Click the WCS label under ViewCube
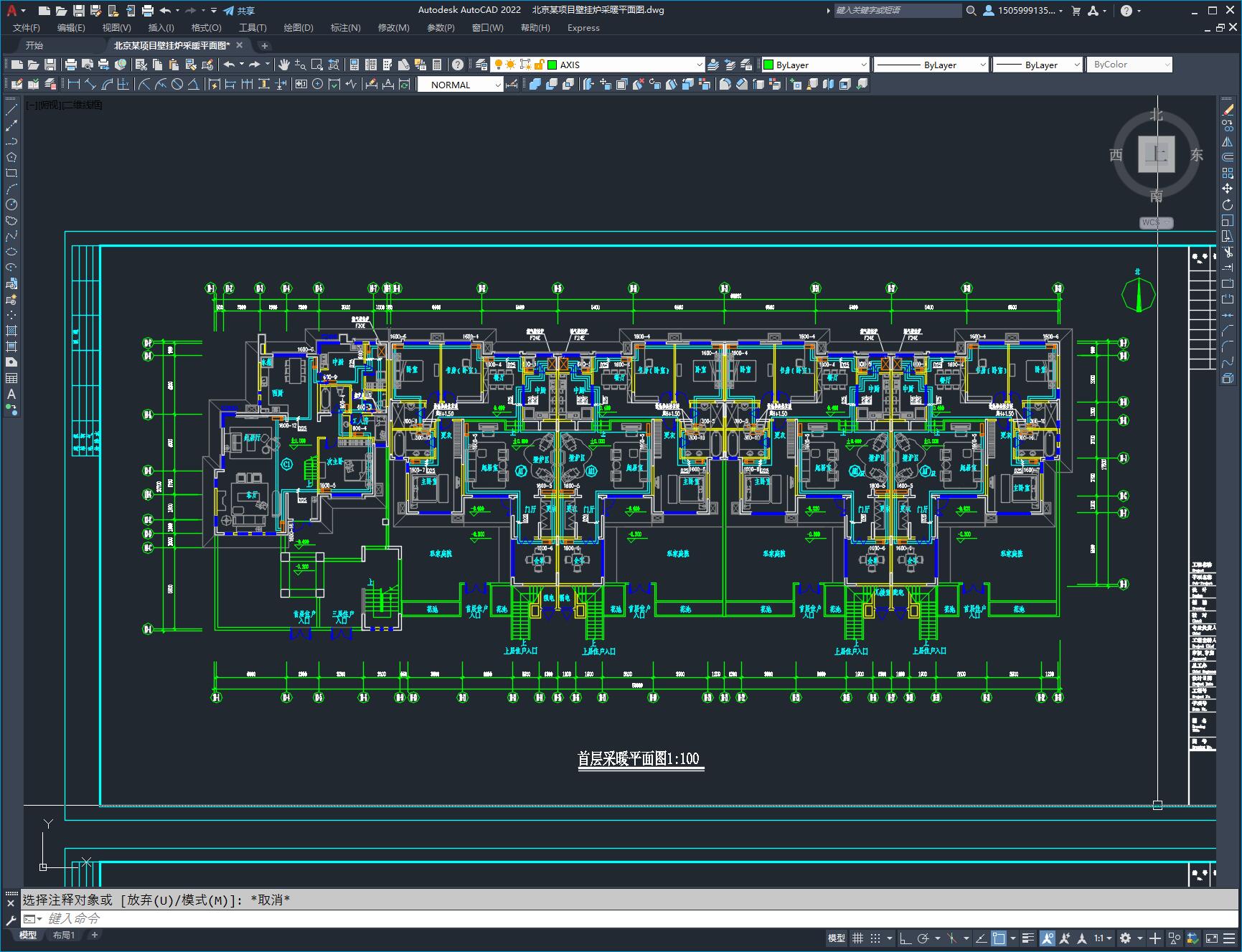Viewport: 1242px width, 952px height. tap(1155, 222)
